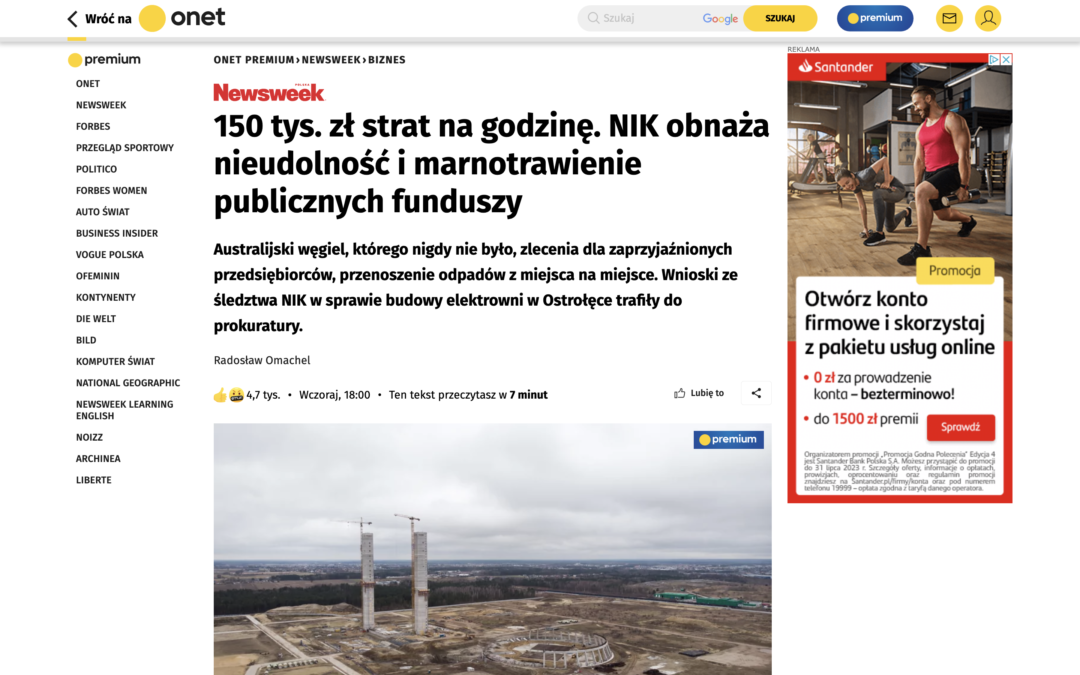The width and height of the screenshot is (1080, 675).
Task: Click the reactions emoji count 4,7 tys.
Action: click(247, 395)
